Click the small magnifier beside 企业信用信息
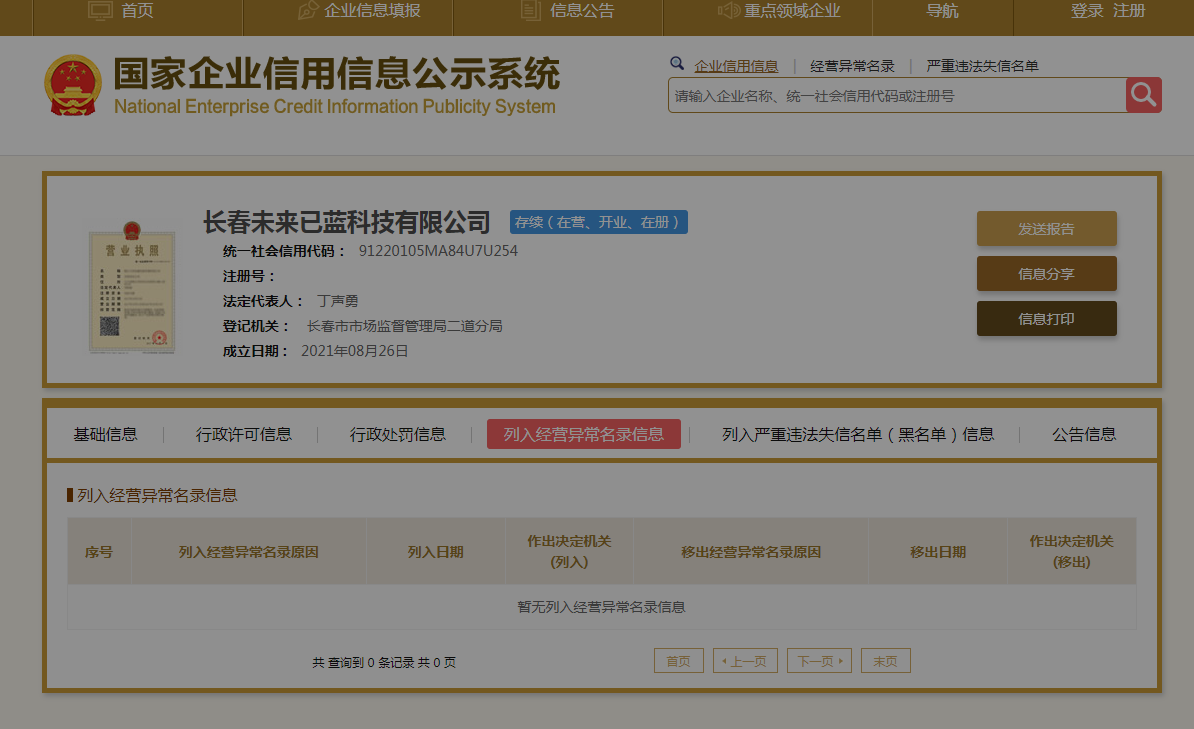The height and width of the screenshot is (729, 1194). click(x=676, y=64)
